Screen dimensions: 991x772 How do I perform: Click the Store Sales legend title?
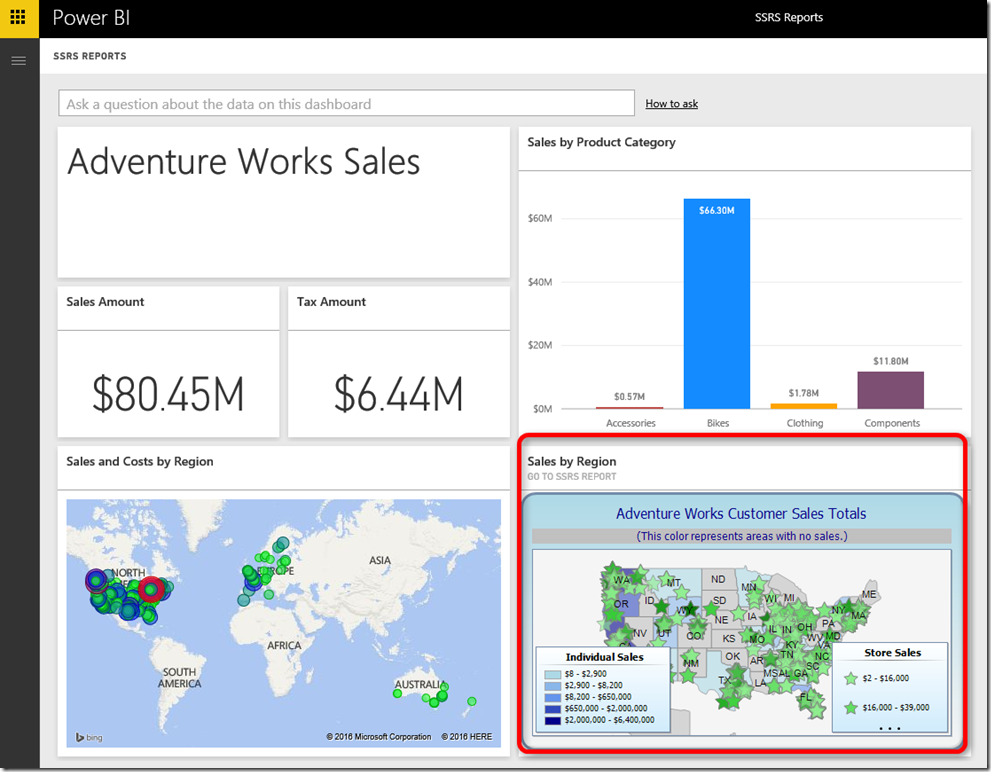click(892, 653)
